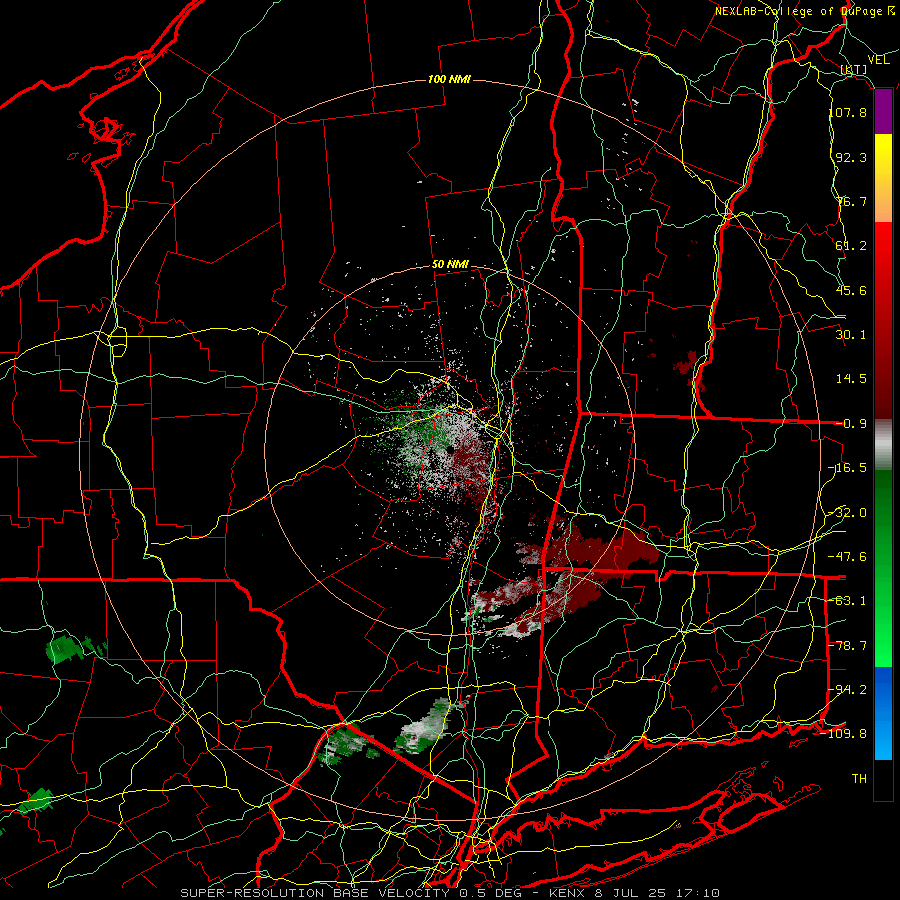The image size is (900, 900).
Task: Click the purple segment of the color bar
Action: click(883, 112)
